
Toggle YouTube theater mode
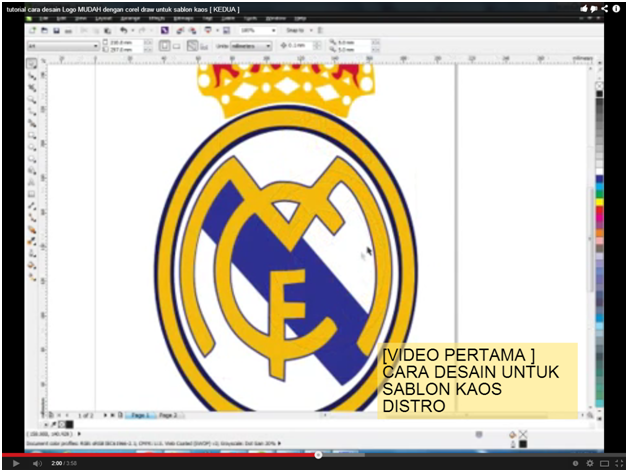click(604, 464)
